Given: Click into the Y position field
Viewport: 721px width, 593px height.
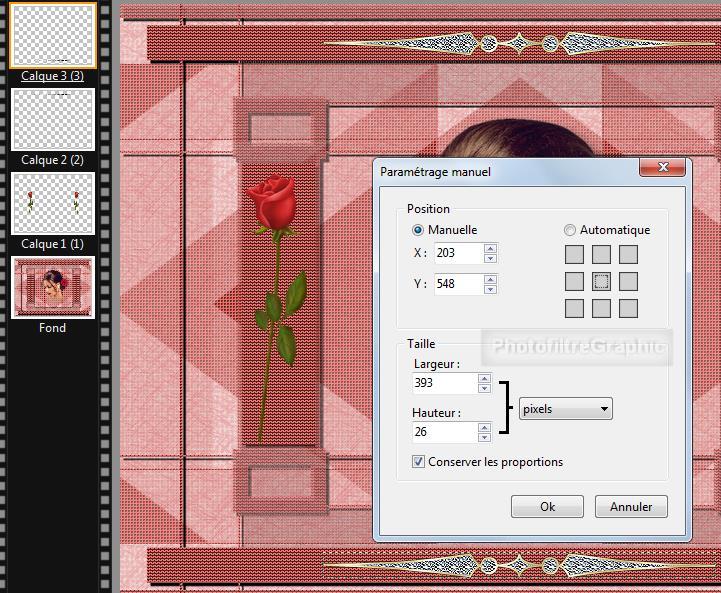Looking at the screenshot, I should pyautogui.click(x=457, y=284).
